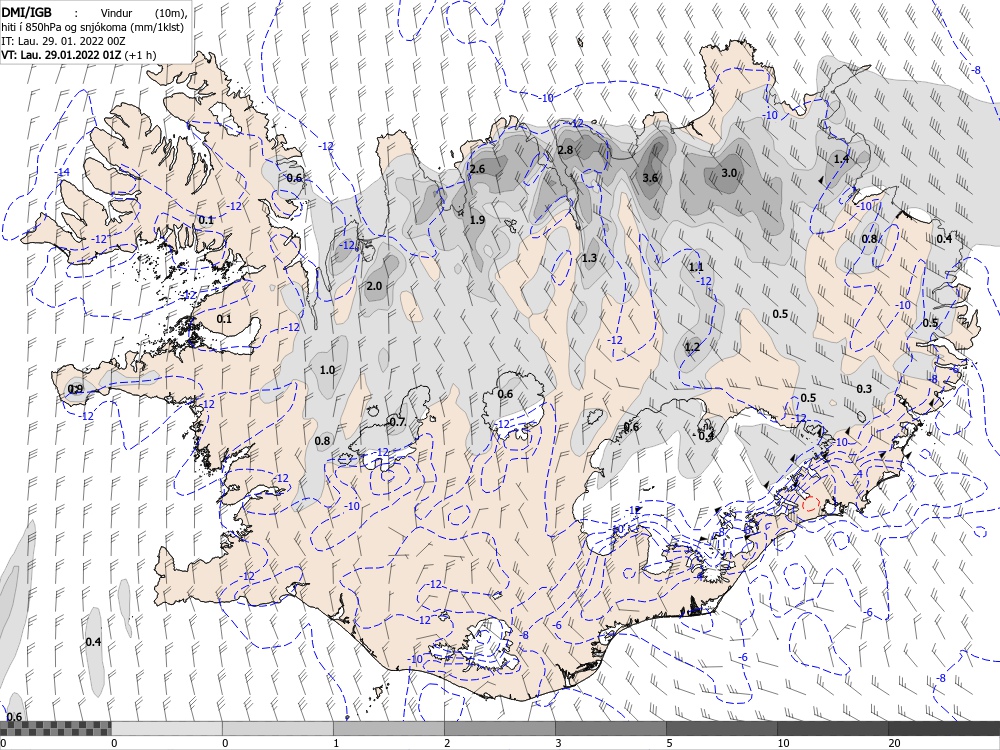Click the 3.0 snowfall value

(729, 173)
